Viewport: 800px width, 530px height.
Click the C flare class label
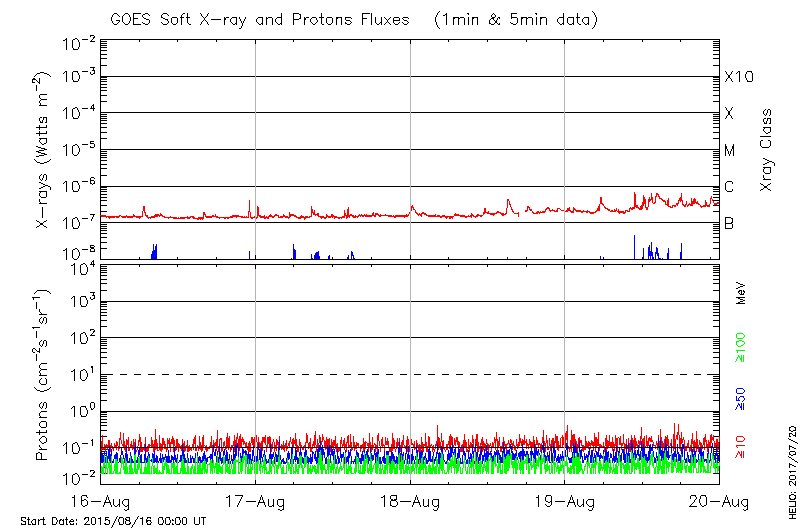click(730, 187)
